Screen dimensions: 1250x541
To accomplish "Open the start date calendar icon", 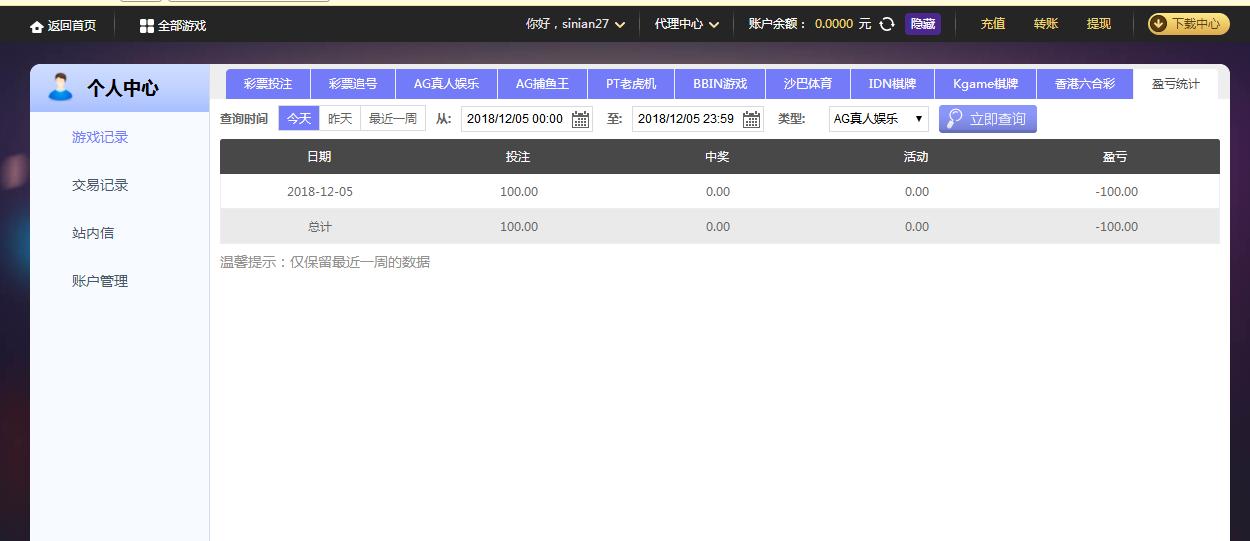I will coord(580,120).
